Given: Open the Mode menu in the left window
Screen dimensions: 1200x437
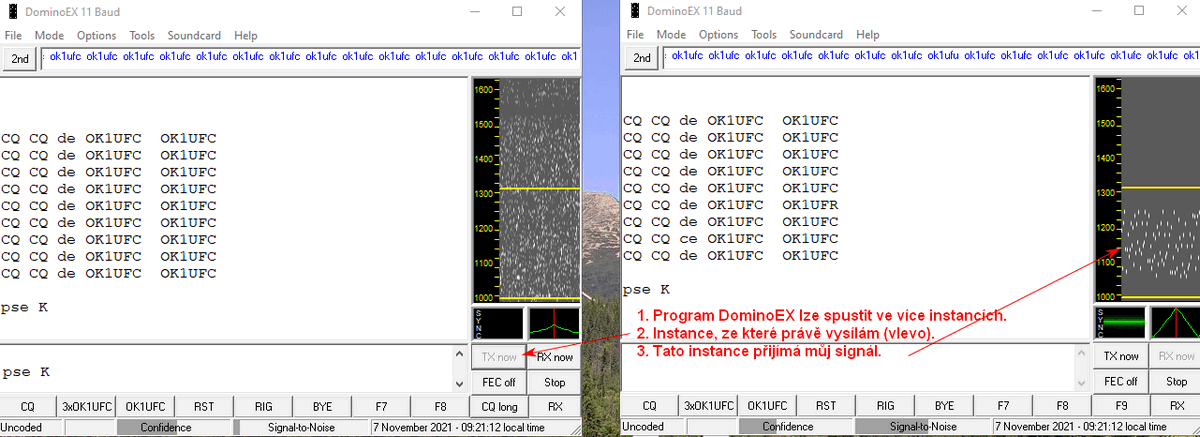Looking at the screenshot, I should click(x=49, y=35).
